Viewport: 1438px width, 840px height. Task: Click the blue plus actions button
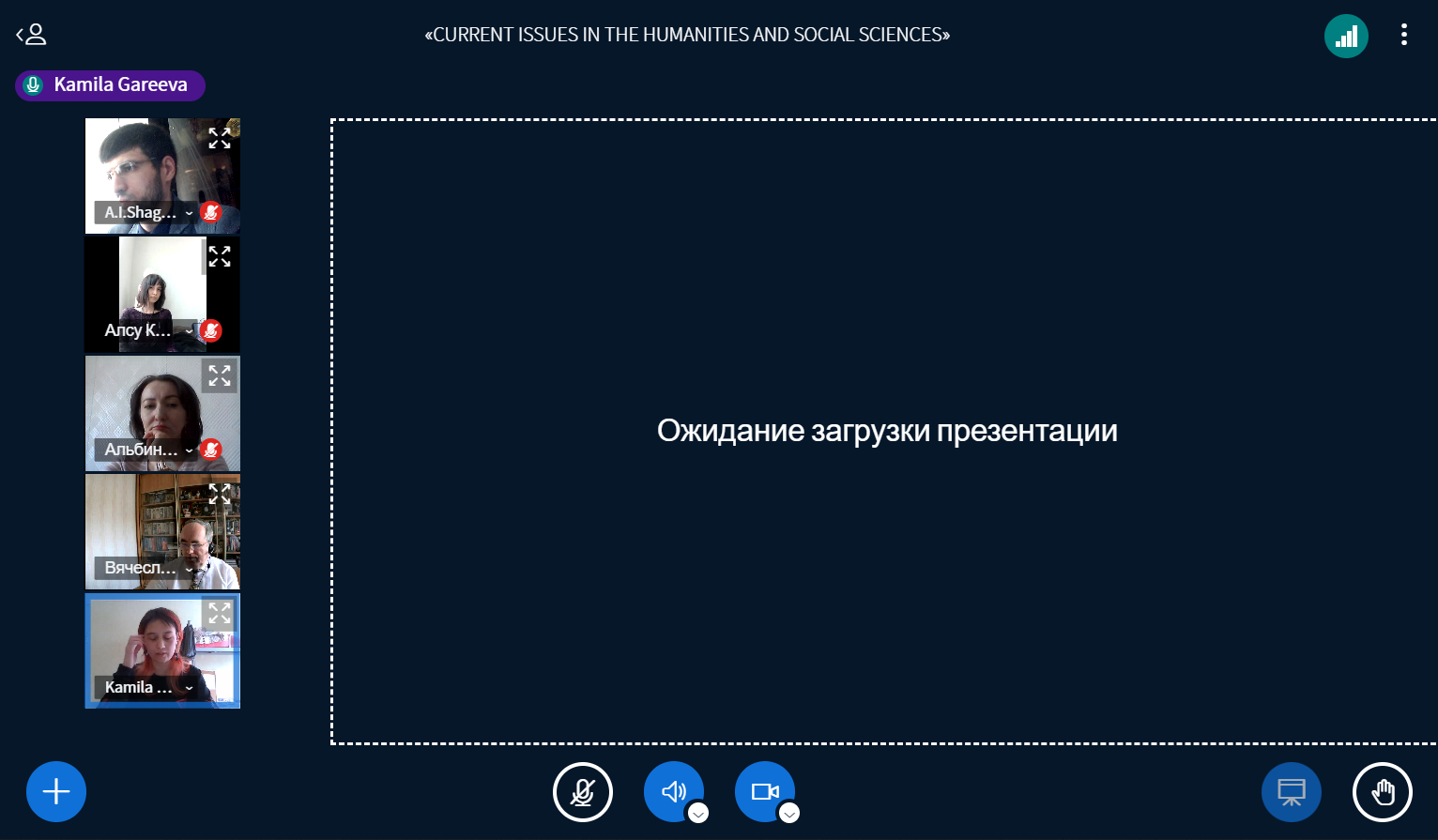pos(56,791)
